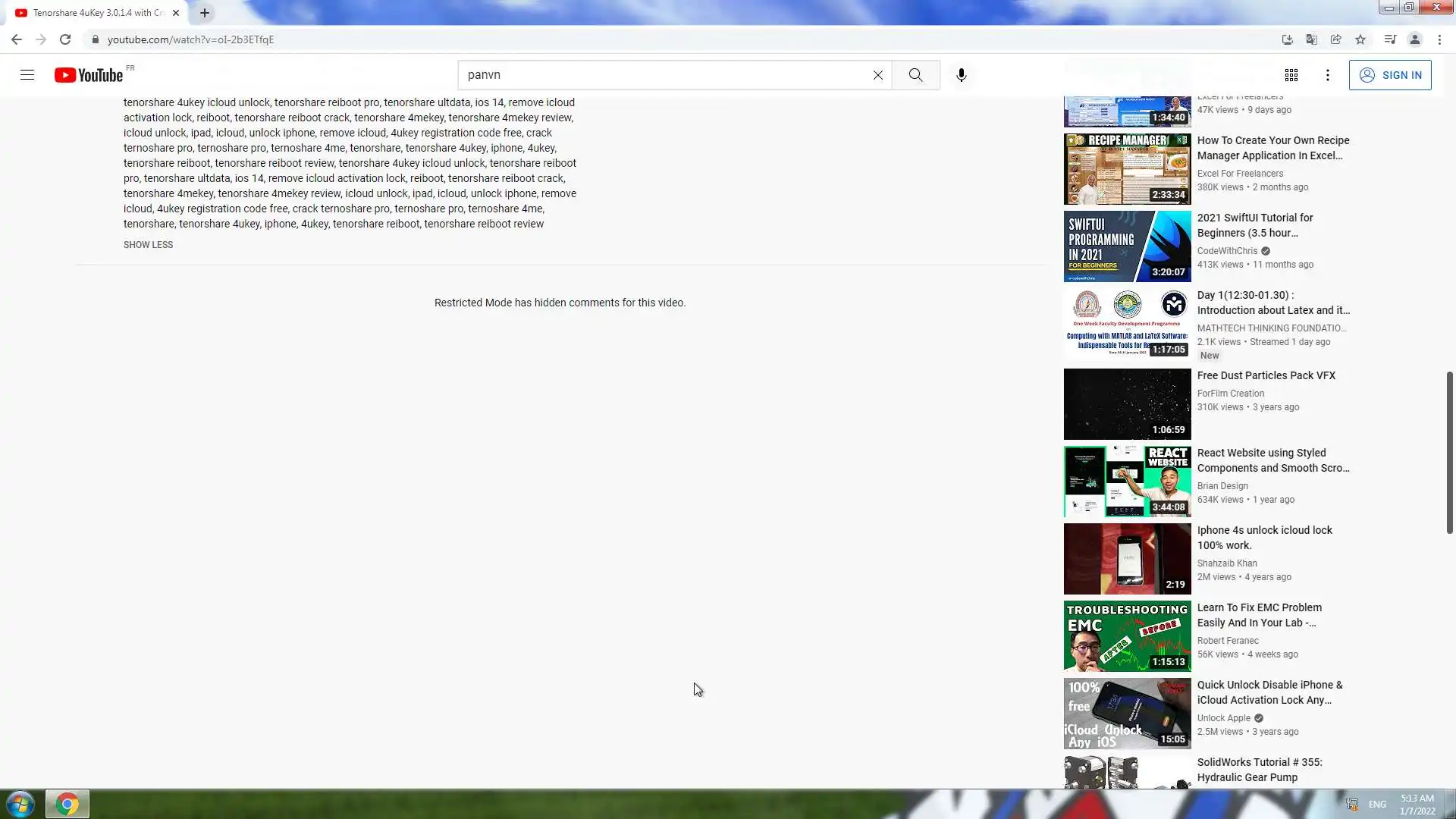Open the YouTube apps grid icon
The image size is (1456, 819).
click(x=1291, y=75)
